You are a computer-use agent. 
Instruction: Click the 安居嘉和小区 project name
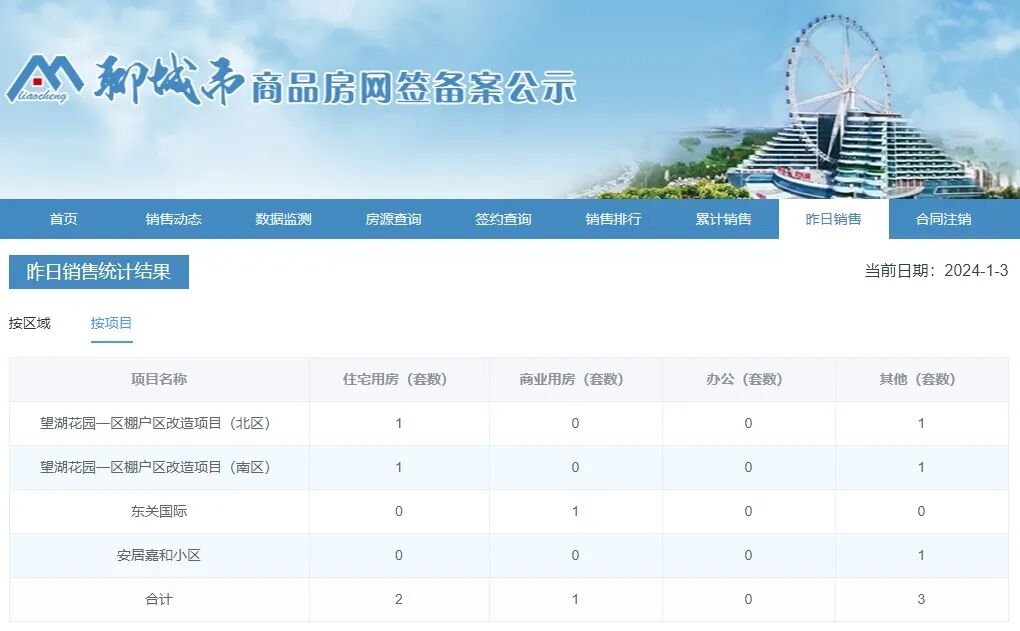point(157,555)
